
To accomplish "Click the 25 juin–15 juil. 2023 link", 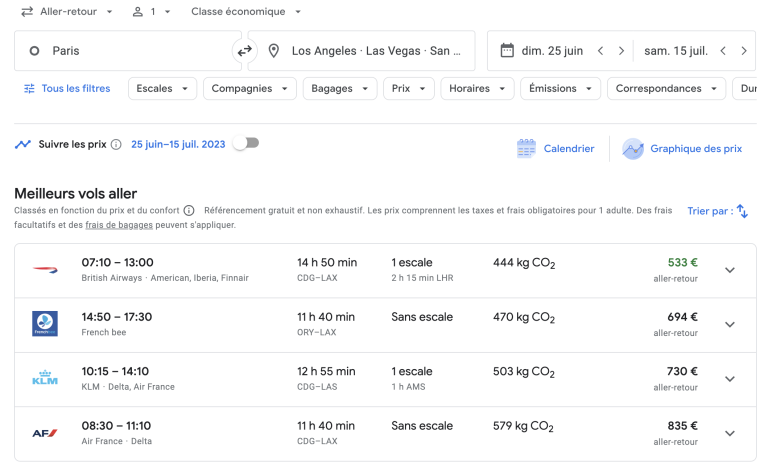I will tap(178, 144).
